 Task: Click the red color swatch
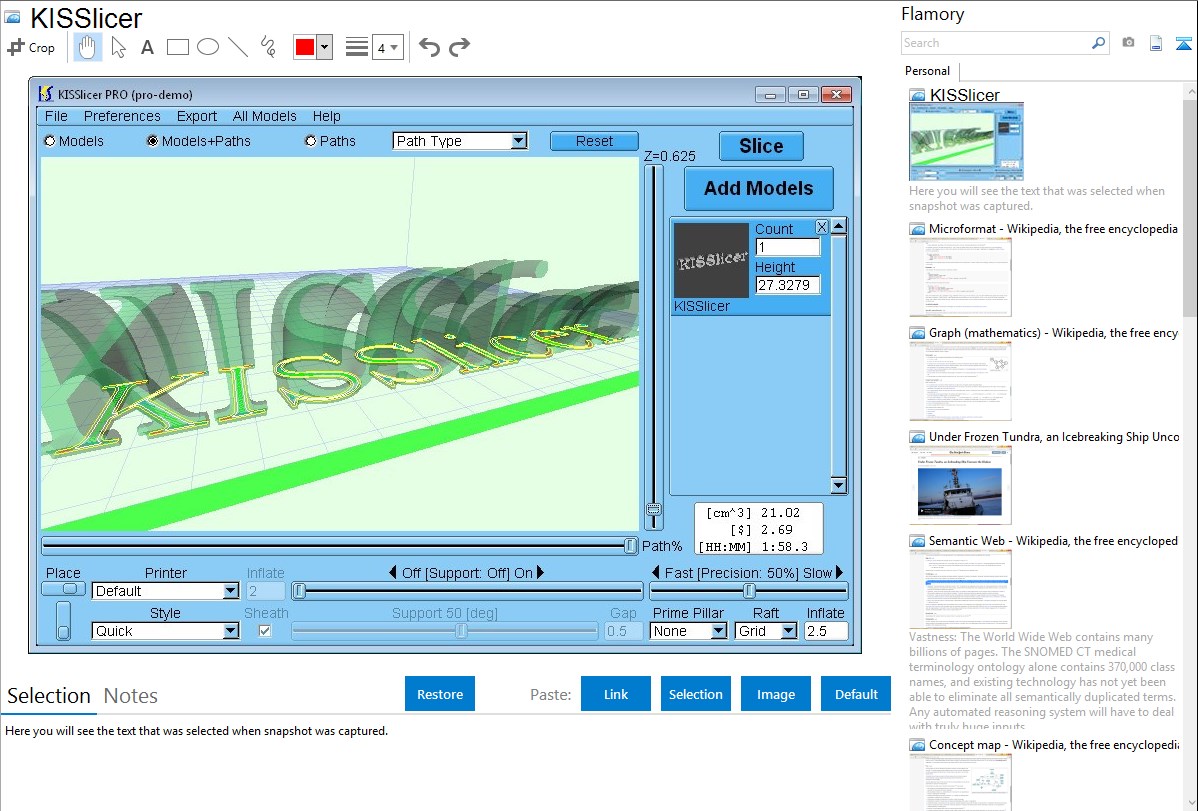pos(304,47)
